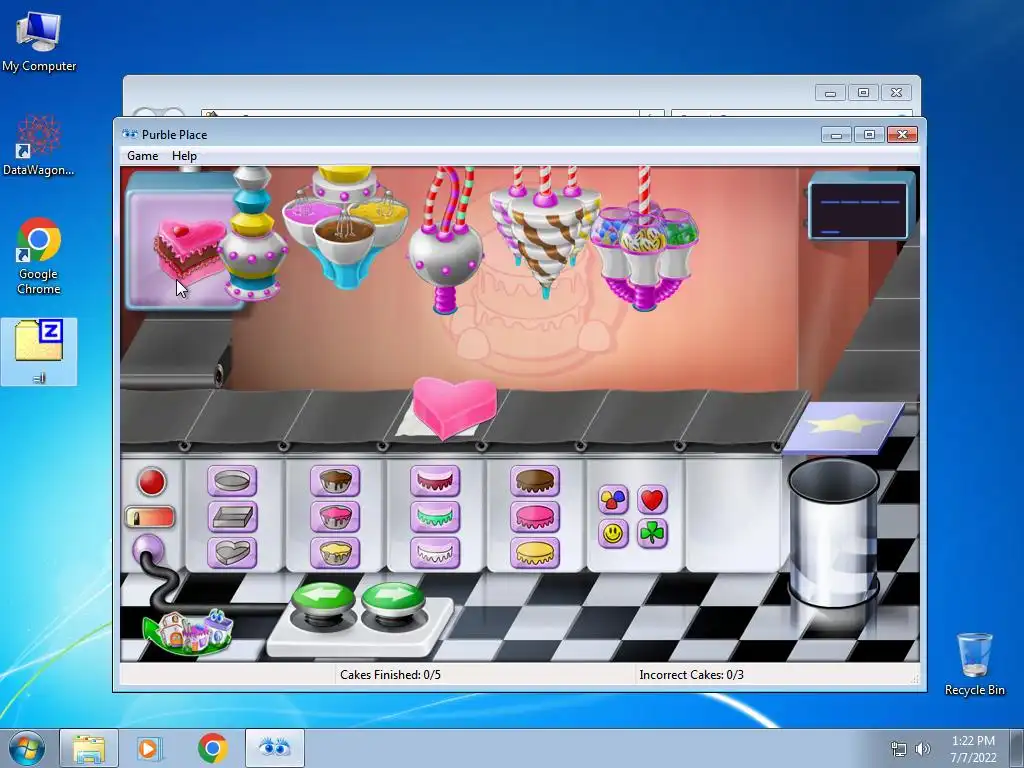The image size is (1024, 768).
Task: Click the Purble Place title bar eyes icon
Action: [130, 135]
